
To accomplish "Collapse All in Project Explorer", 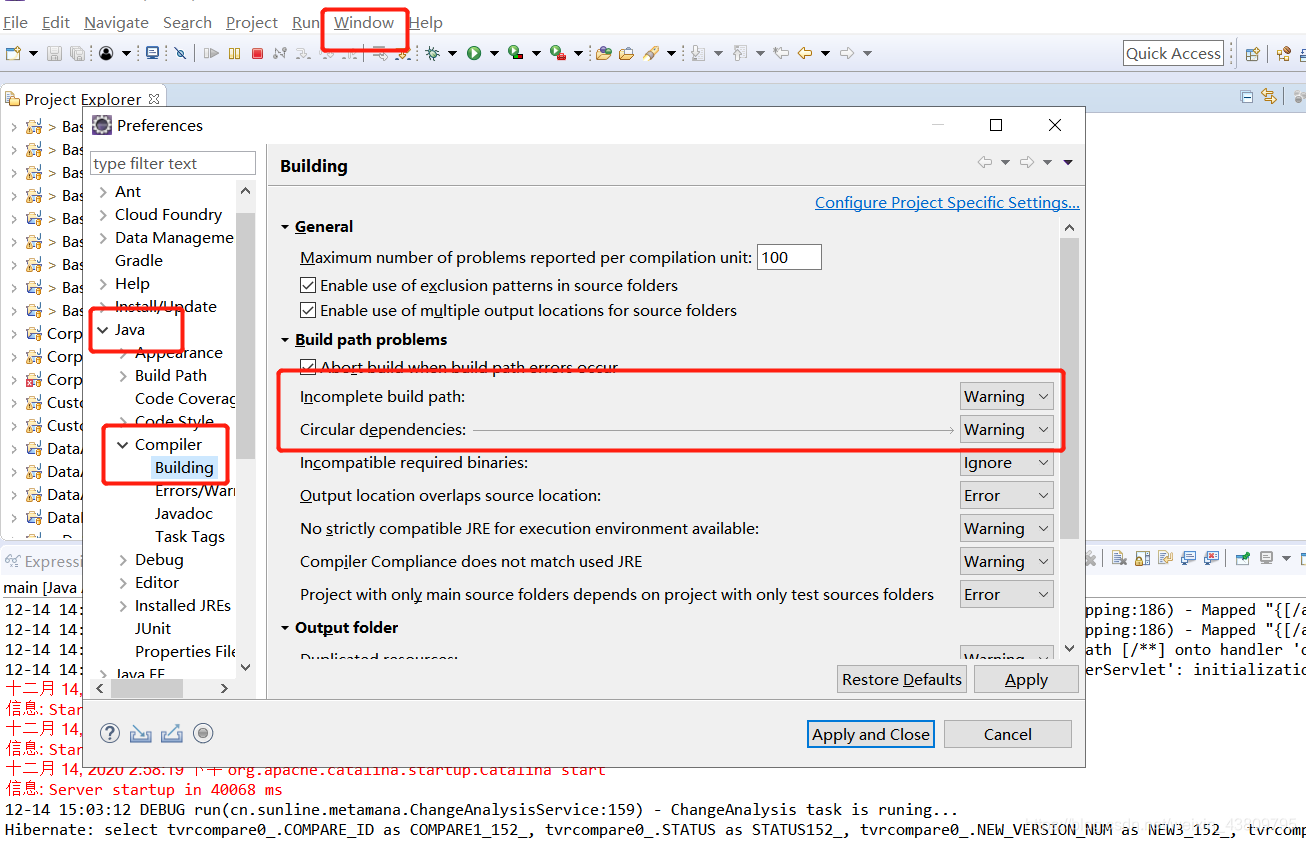I will [x=1247, y=97].
